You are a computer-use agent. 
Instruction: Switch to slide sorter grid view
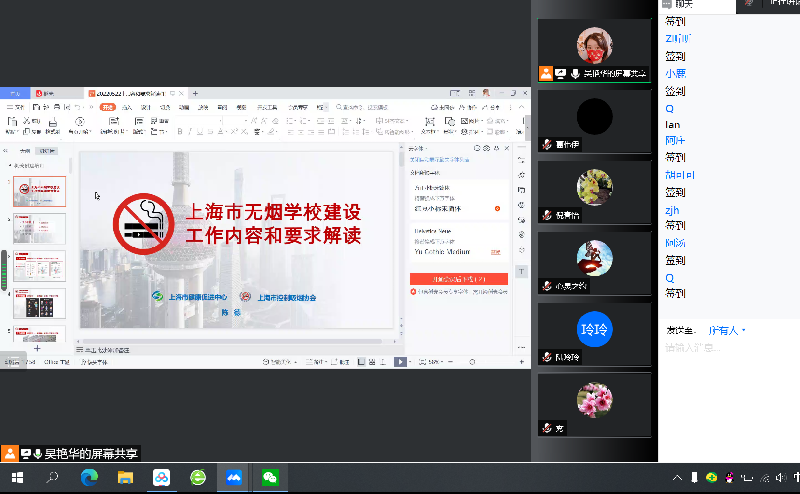coord(372,362)
